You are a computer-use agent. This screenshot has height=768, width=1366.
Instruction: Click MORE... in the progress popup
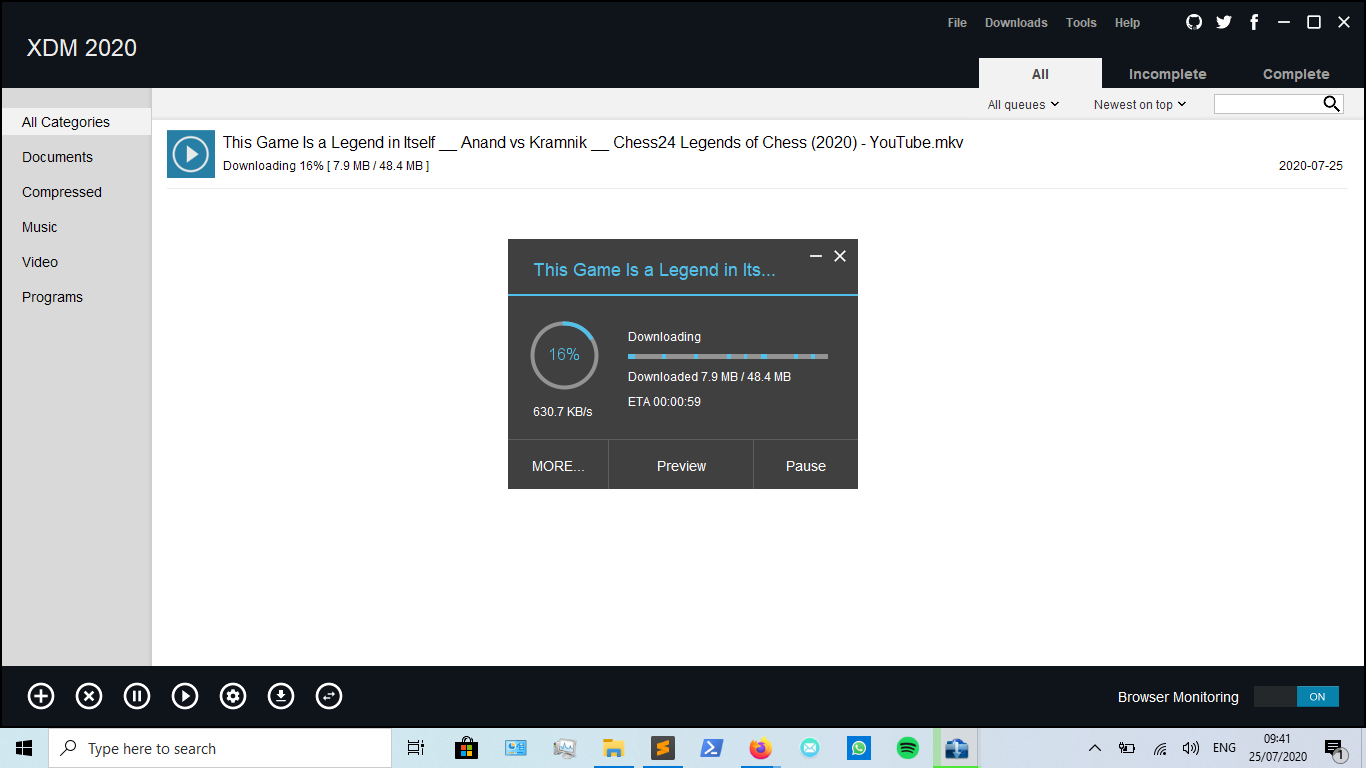[x=557, y=465]
